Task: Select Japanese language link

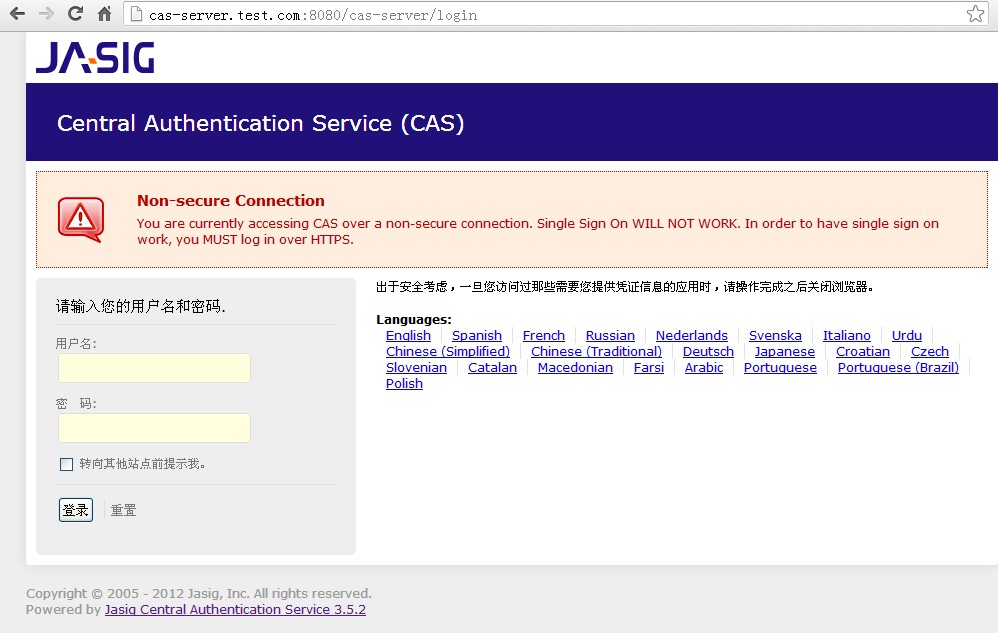Action: pyautogui.click(x=784, y=351)
